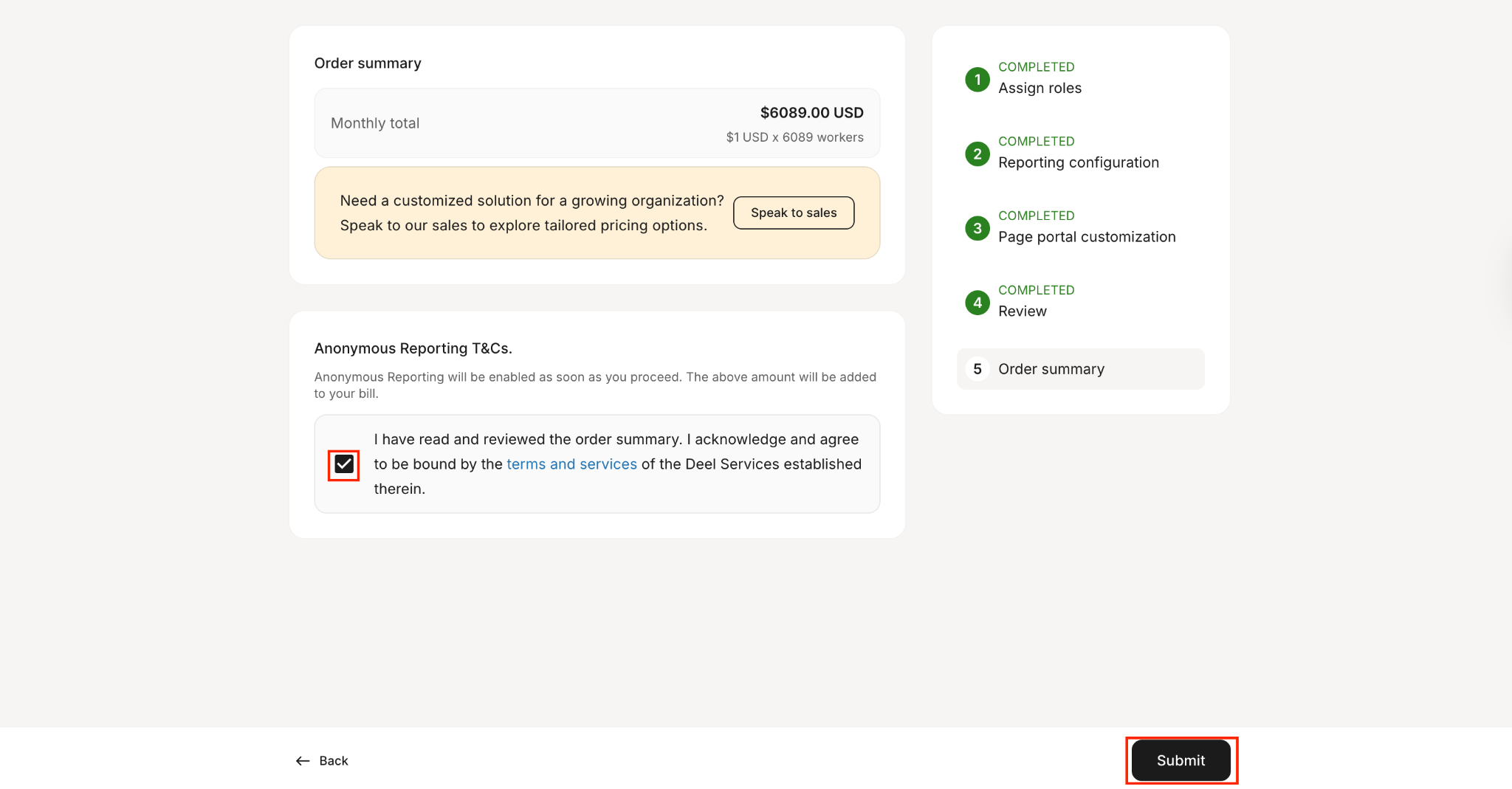Viewport: 1512px width, 789px height.
Task: Click the step 4 green circle icon
Action: coord(977,303)
